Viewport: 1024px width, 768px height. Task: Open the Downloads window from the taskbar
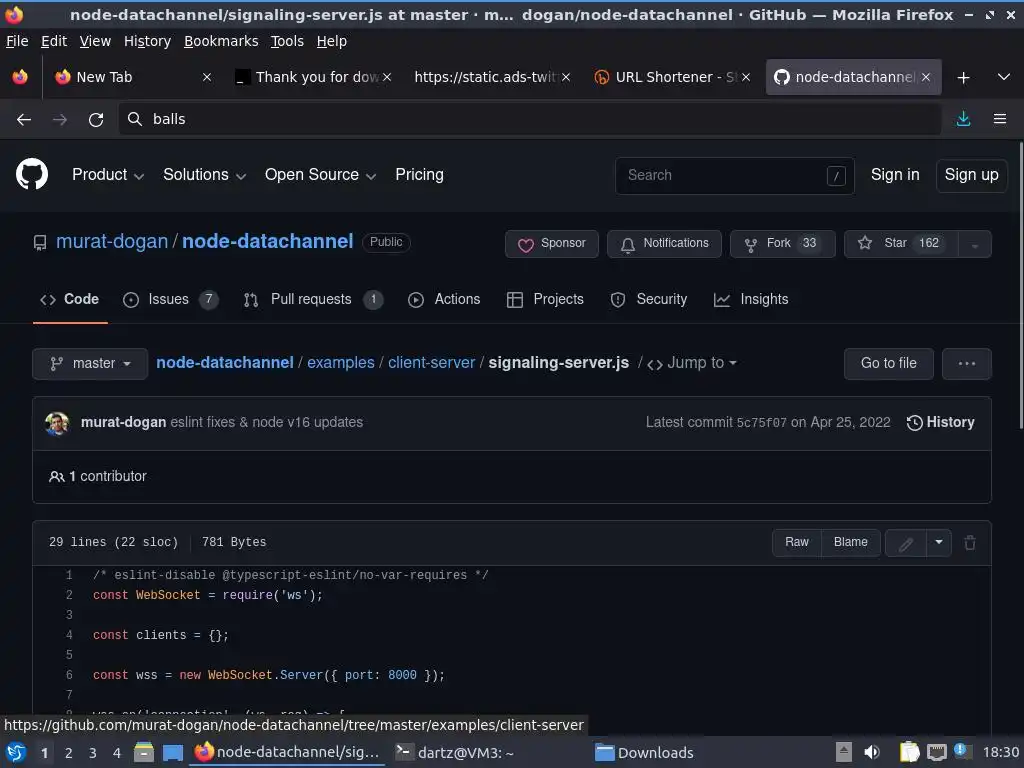(644, 753)
